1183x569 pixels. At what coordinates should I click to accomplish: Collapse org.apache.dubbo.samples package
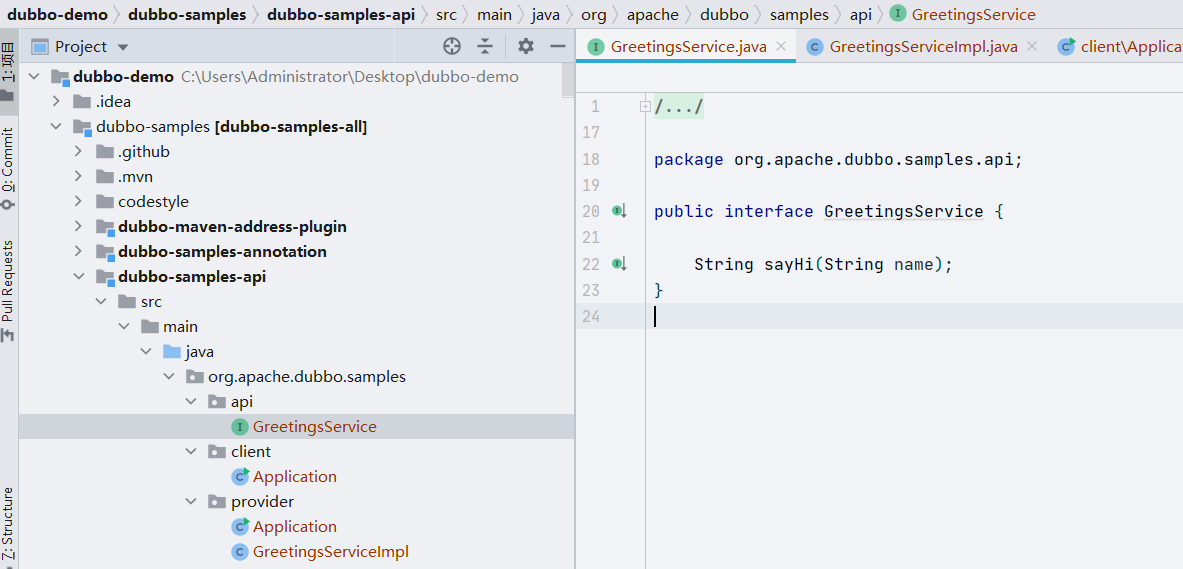pos(170,377)
